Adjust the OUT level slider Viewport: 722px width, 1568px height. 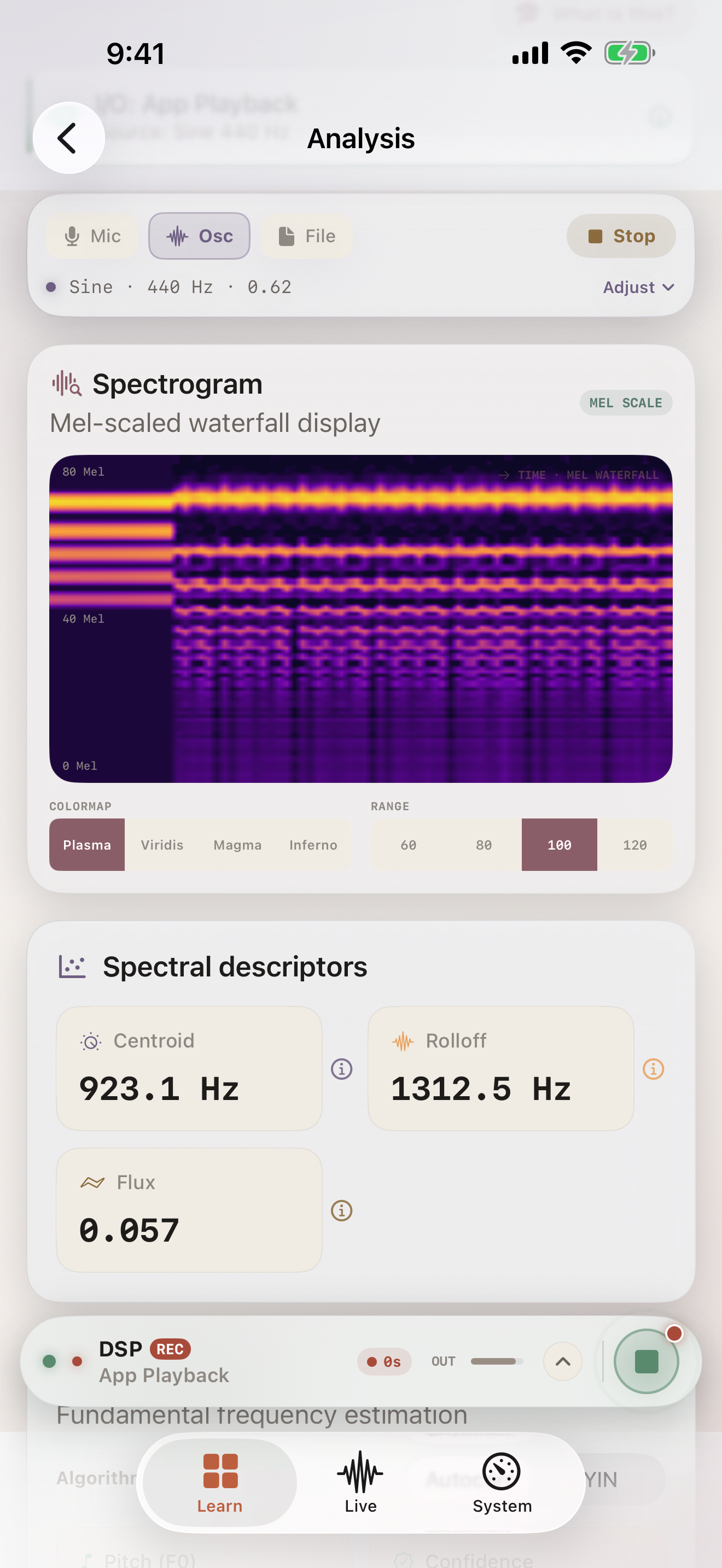[x=497, y=1361]
